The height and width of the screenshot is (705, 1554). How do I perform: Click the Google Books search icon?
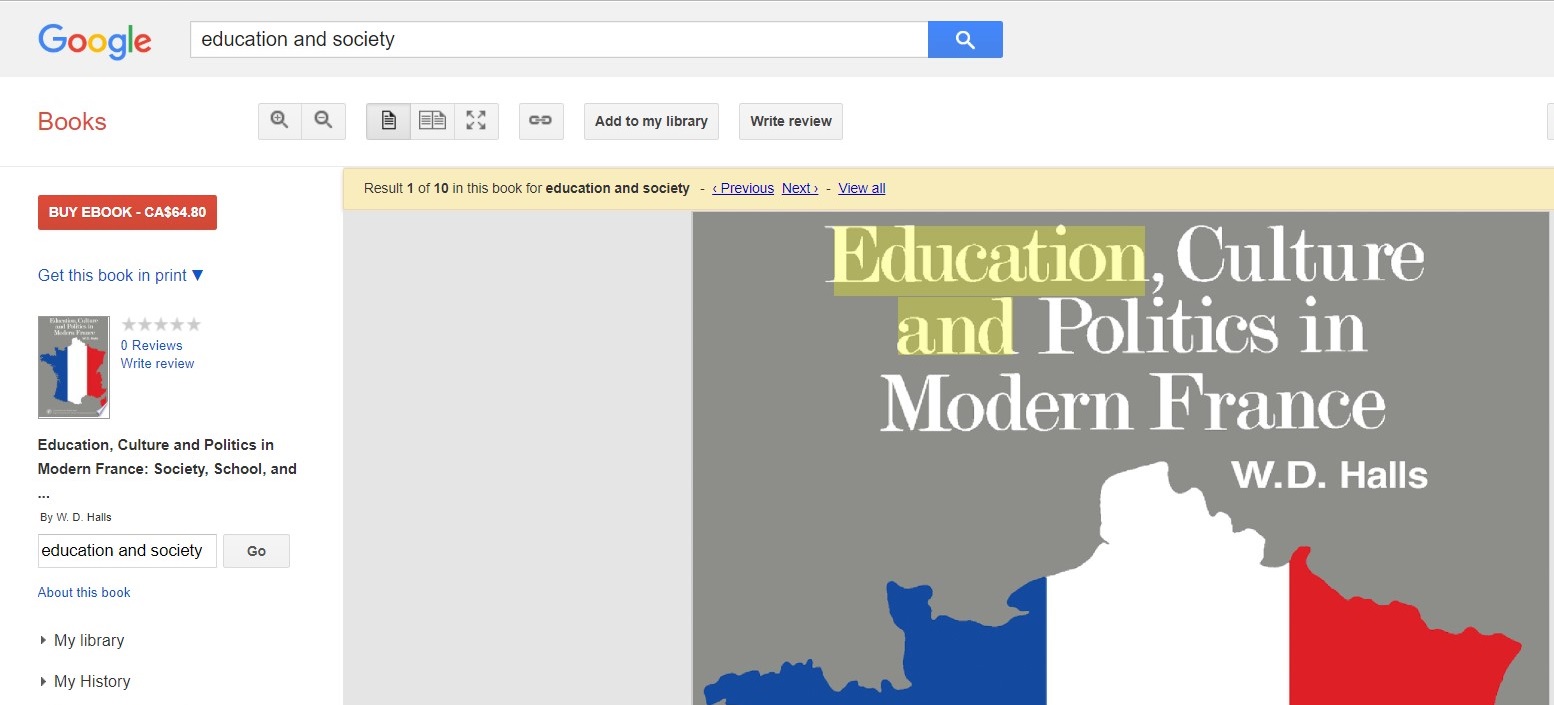(x=963, y=39)
